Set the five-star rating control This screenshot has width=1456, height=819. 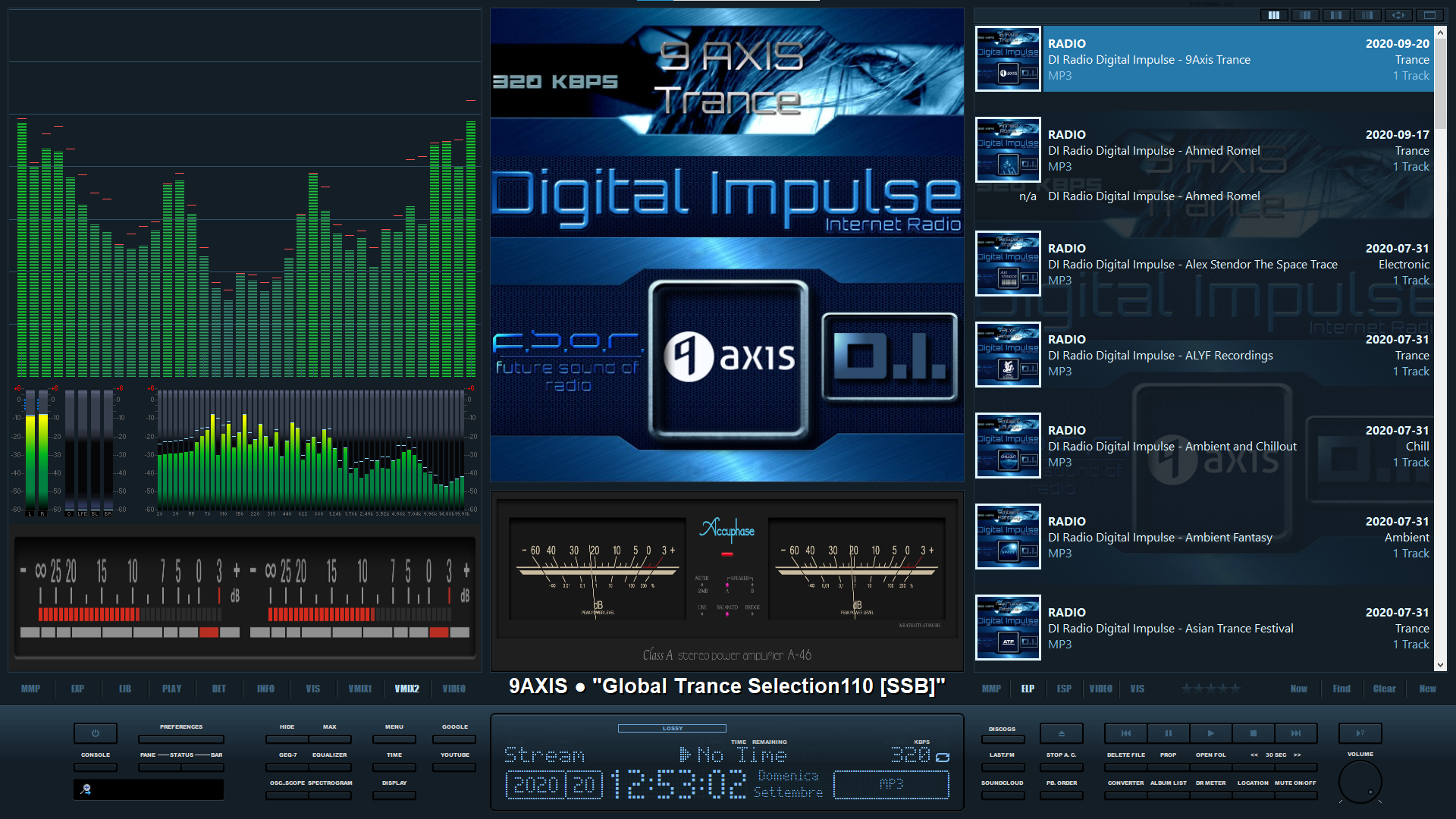coord(1211,689)
